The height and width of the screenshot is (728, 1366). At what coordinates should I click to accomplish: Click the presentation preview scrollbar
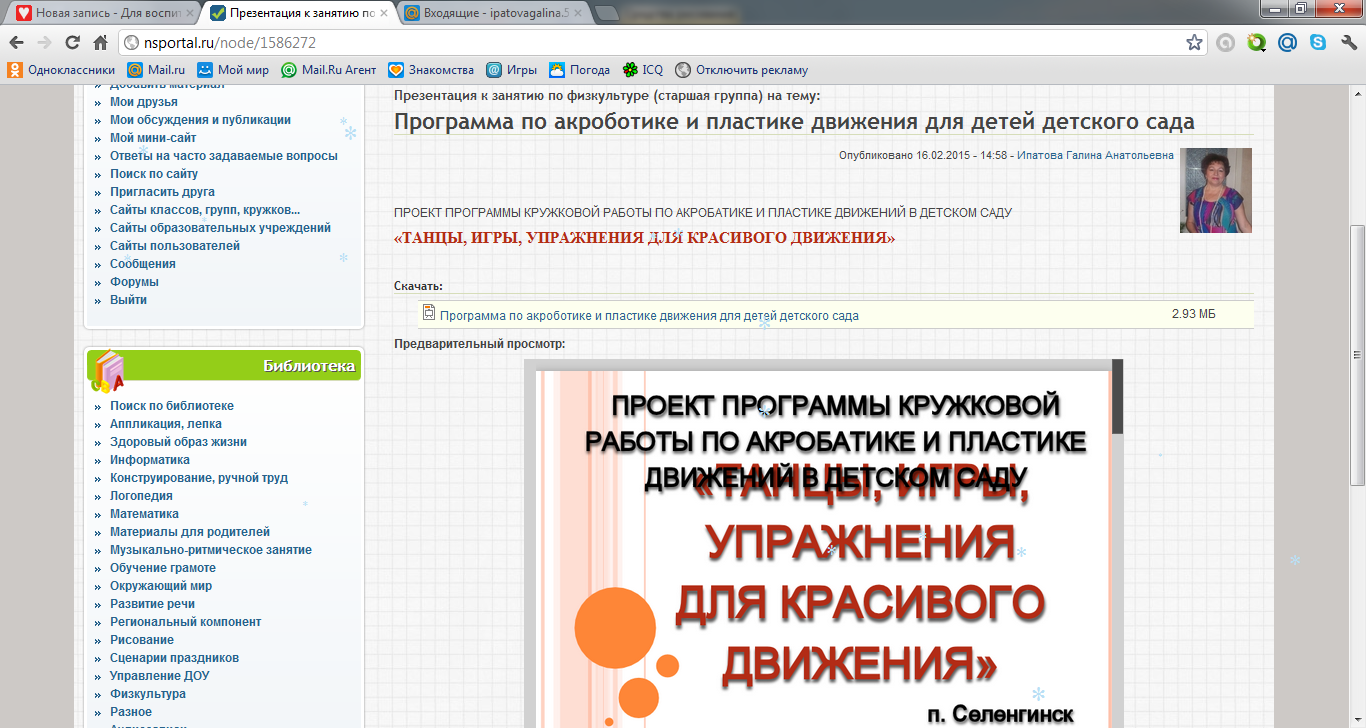1117,396
